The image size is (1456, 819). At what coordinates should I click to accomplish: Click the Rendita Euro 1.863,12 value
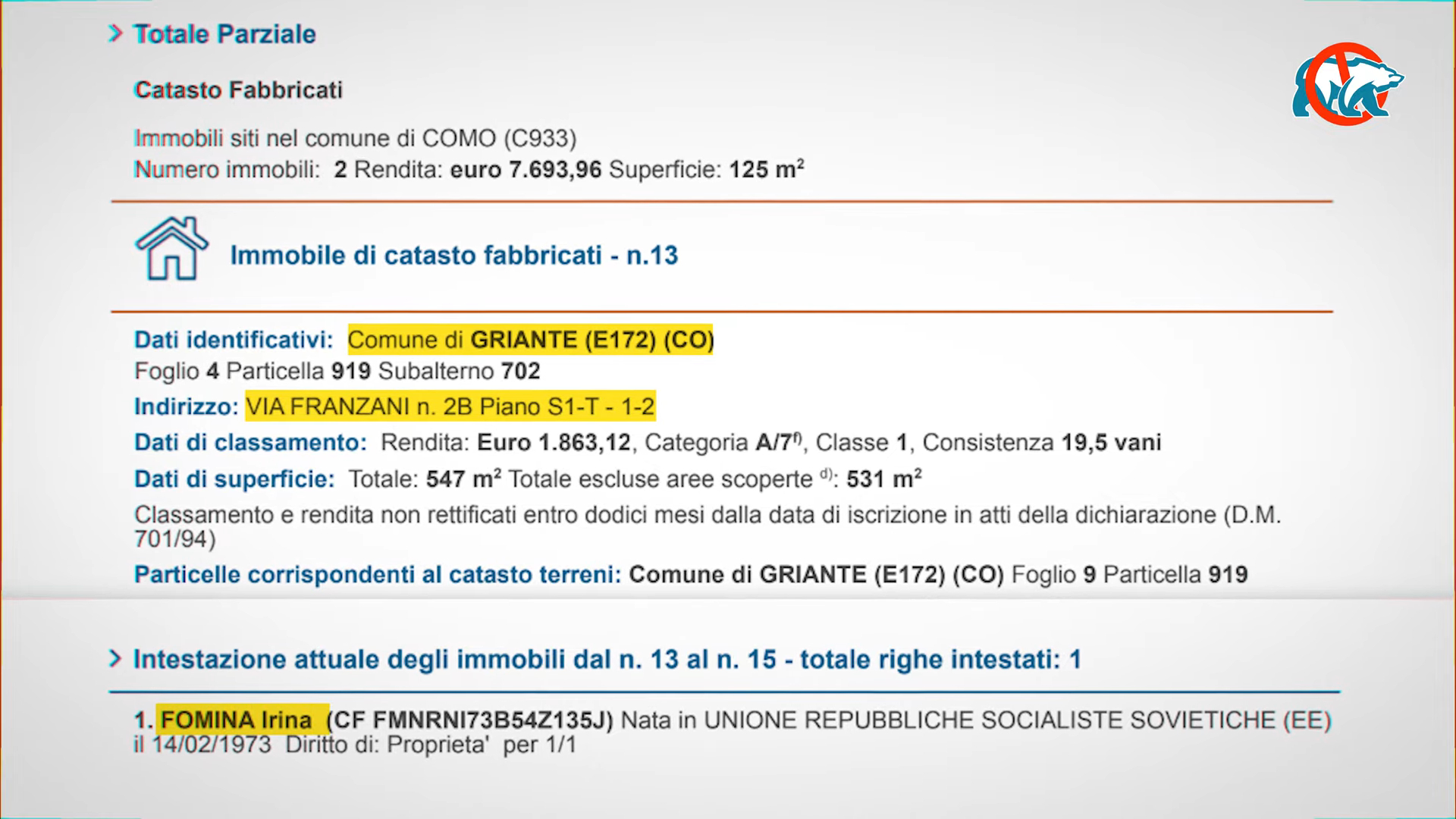pos(506,443)
